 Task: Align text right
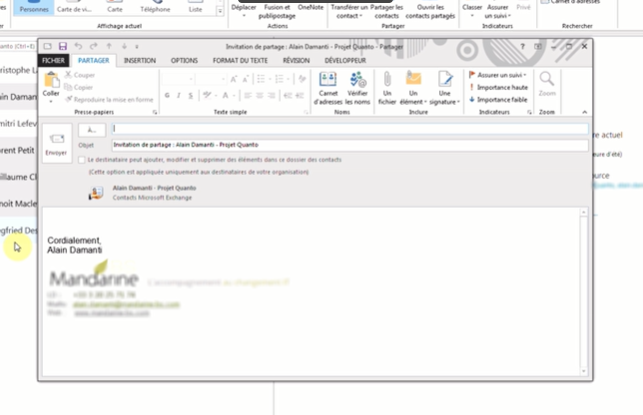271,96
